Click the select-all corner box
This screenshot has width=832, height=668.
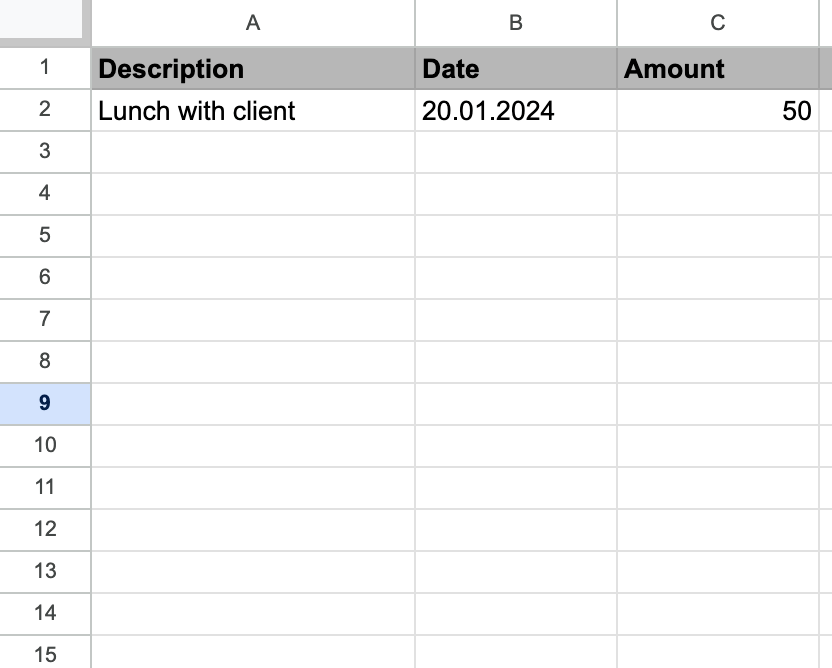tap(45, 22)
